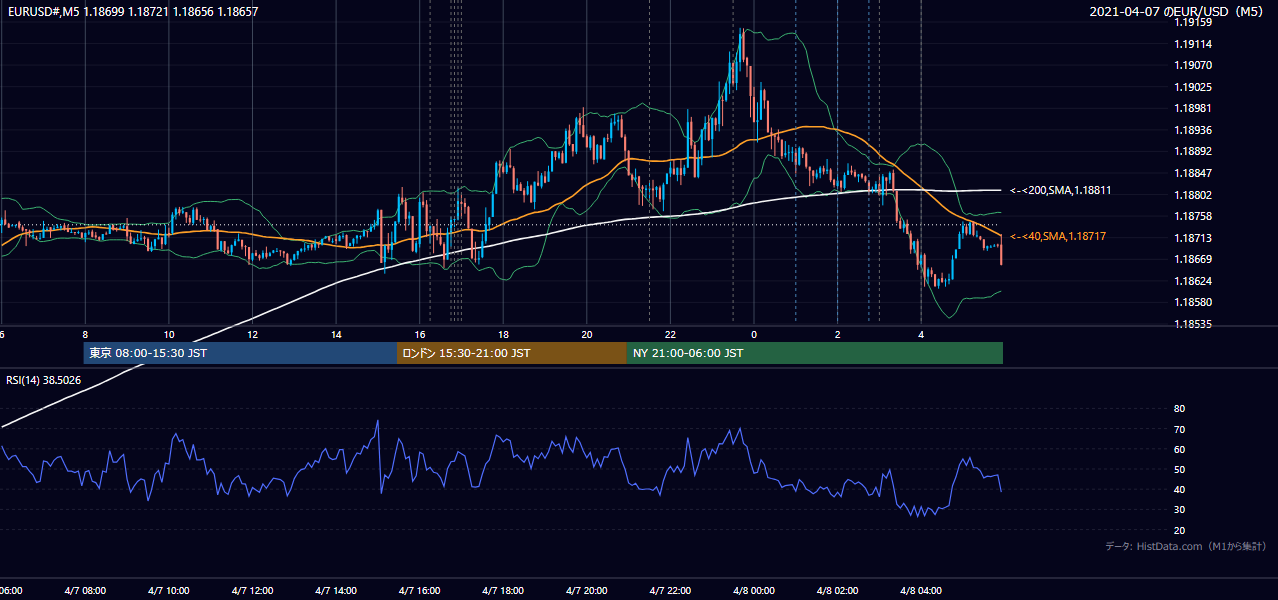Click the 4/7 22:00 date label

(670, 590)
